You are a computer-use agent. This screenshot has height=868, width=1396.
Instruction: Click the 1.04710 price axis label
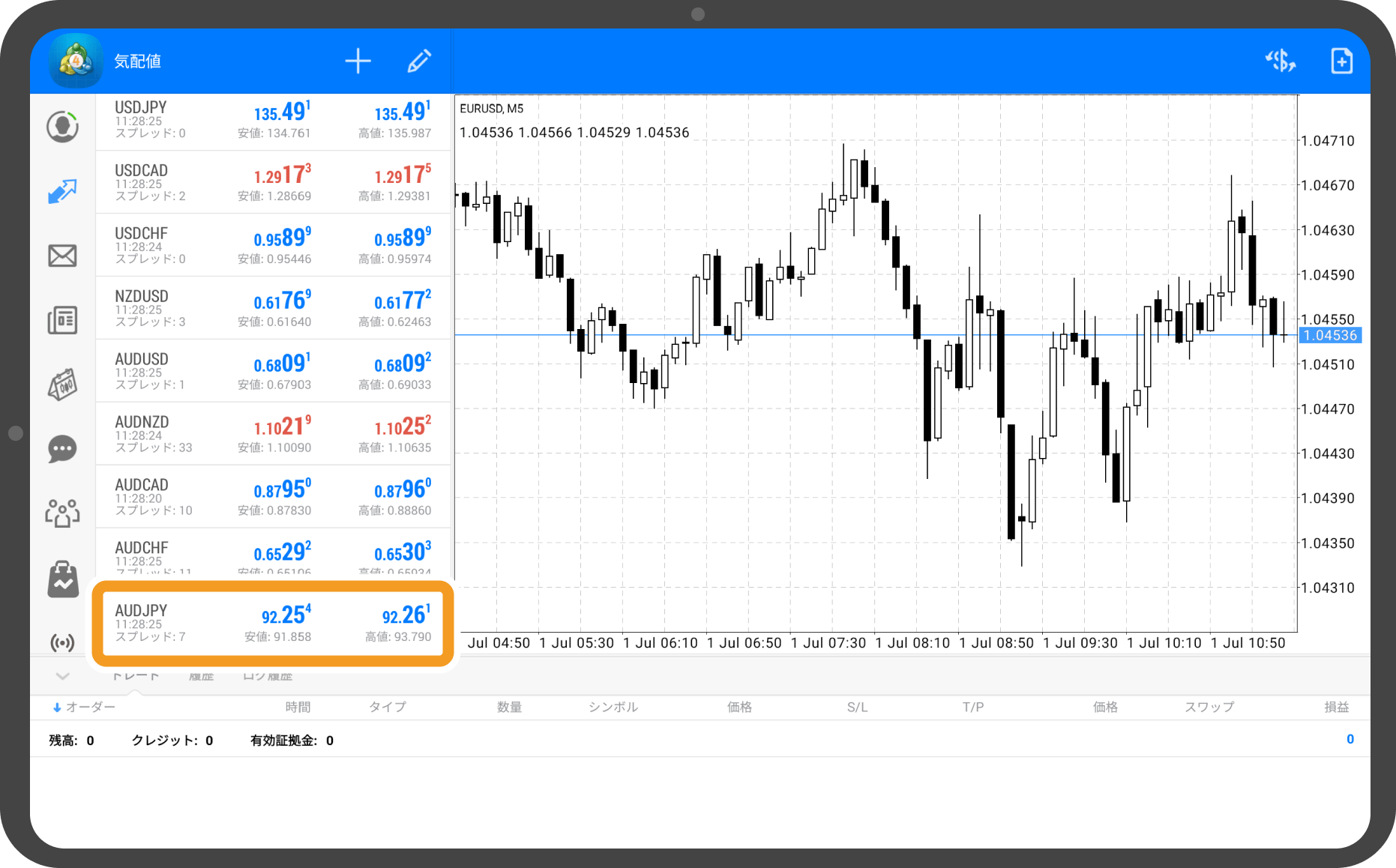click(1328, 141)
